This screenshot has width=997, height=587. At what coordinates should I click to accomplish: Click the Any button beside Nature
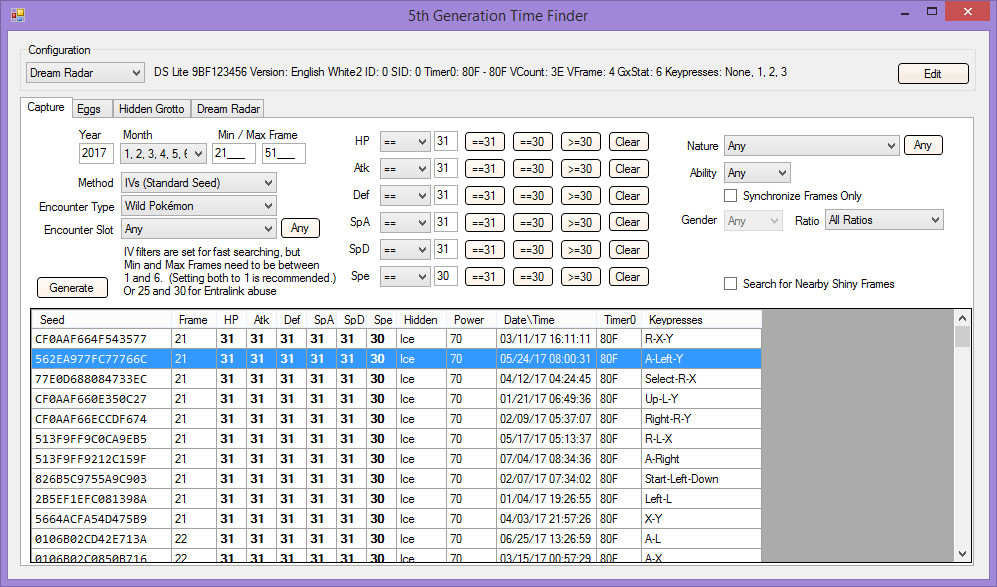(x=923, y=145)
